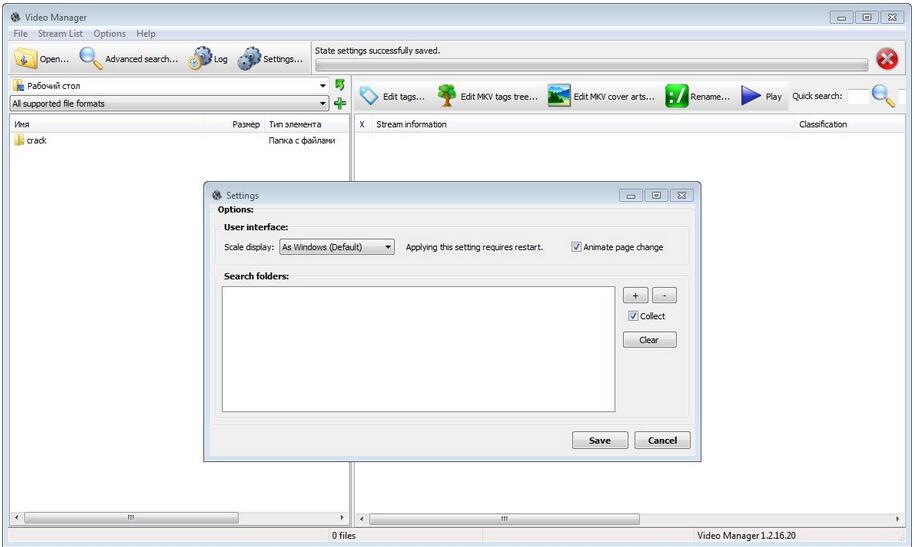
Task: Toggle Animate page change checkbox
Action: (x=576, y=247)
